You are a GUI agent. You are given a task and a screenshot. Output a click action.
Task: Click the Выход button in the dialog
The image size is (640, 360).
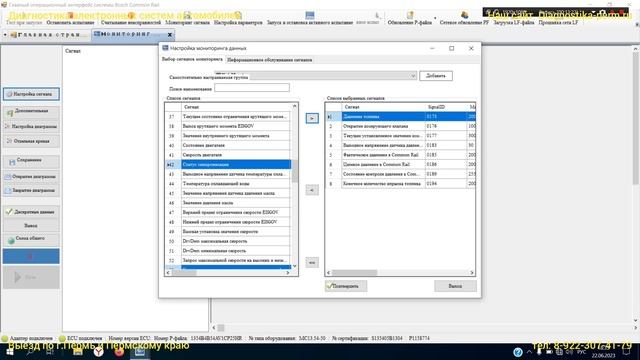pyautogui.click(x=455, y=286)
